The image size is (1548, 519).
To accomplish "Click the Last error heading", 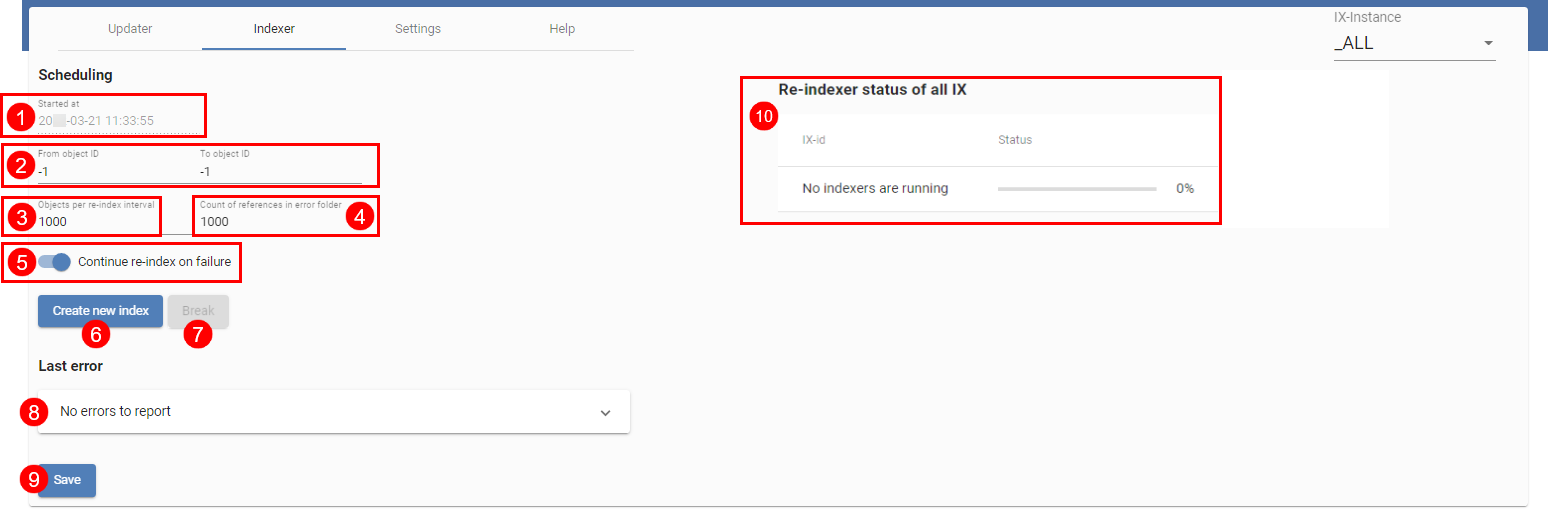I will click(x=70, y=366).
